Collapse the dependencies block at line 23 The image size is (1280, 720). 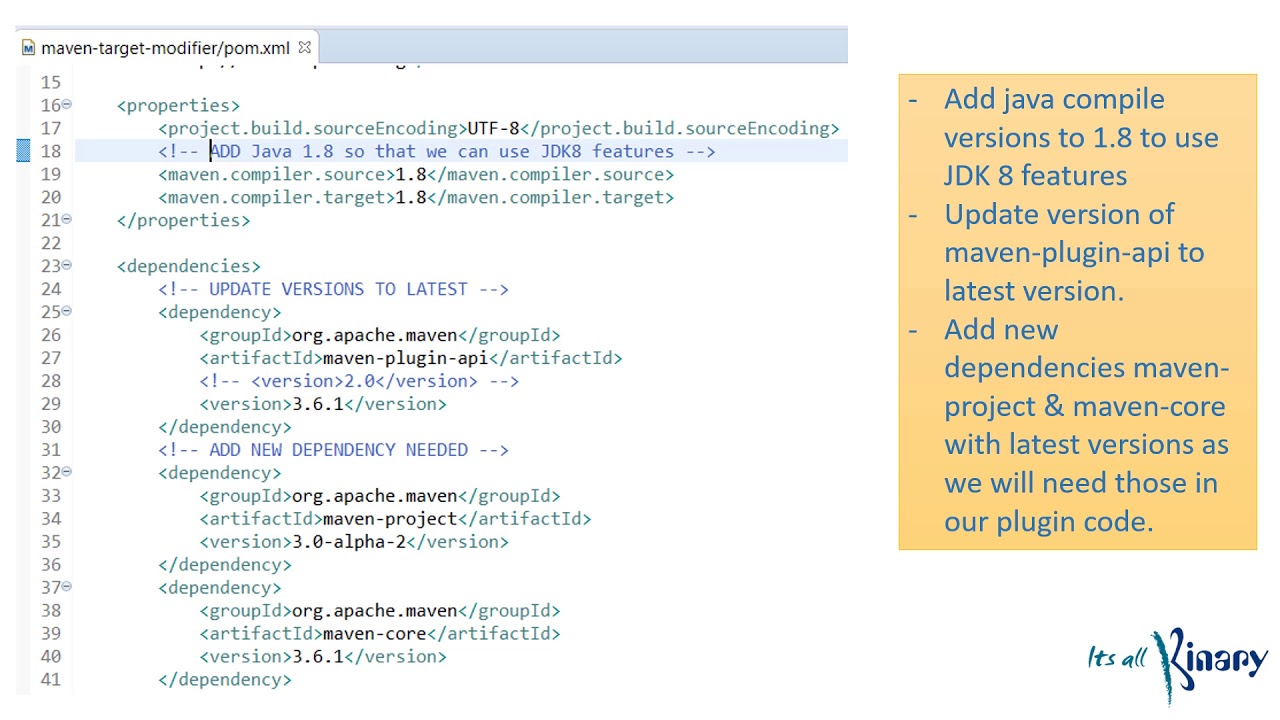[x=67, y=265]
